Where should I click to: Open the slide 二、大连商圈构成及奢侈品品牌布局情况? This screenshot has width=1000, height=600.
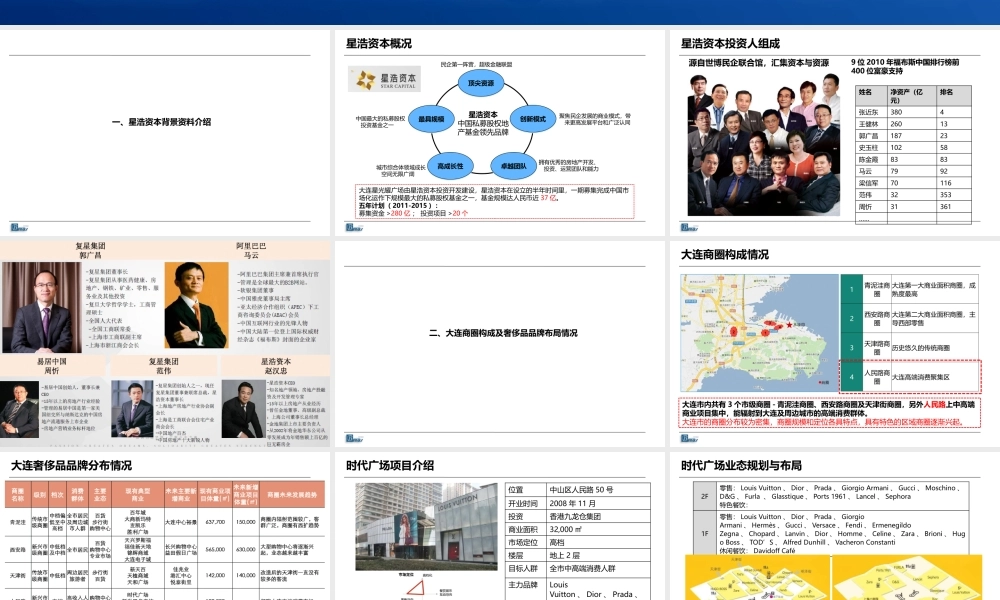click(x=499, y=343)
